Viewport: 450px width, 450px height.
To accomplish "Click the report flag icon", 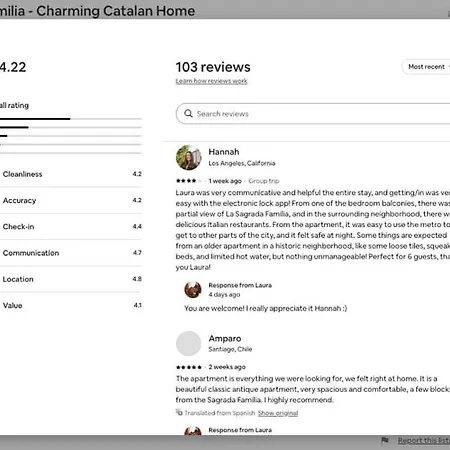I will [x=385, y=440].
